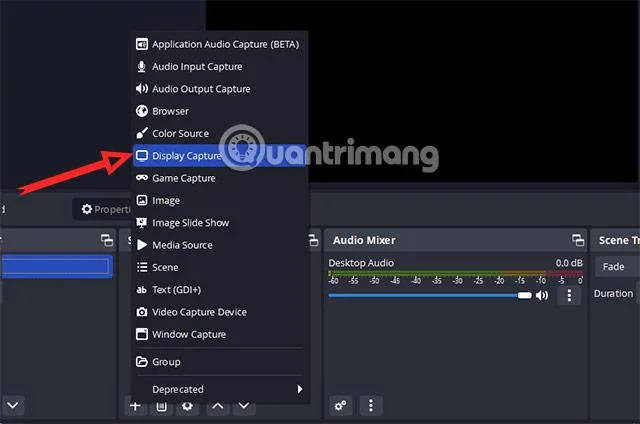The image size is (640, 424).
Task: Open the Fade transition dropdown
Action: 617,267
